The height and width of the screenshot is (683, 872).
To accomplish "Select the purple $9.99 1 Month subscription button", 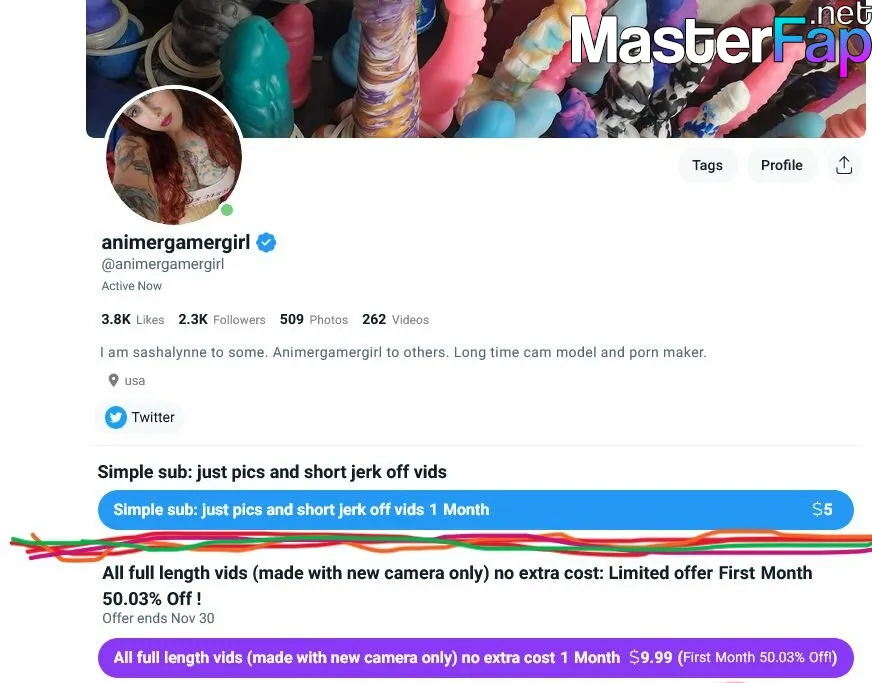I will [x=475, y=657].
